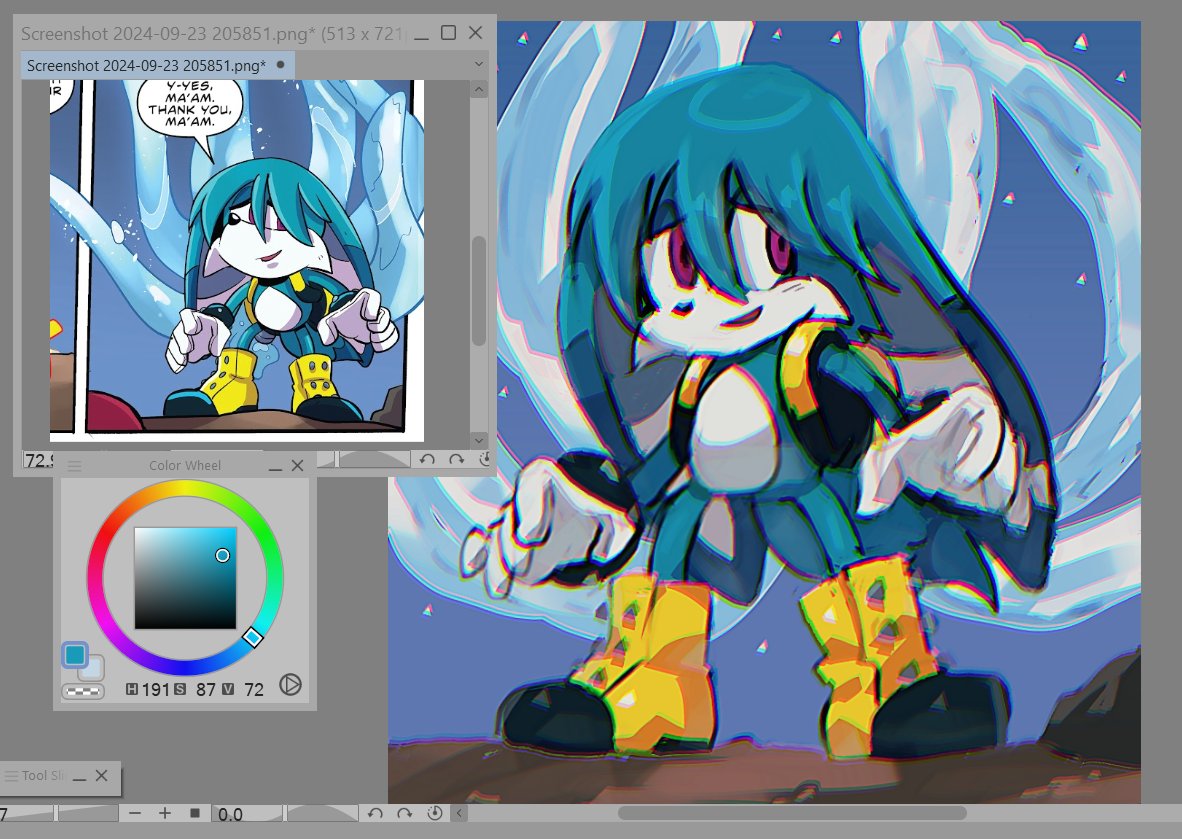Expand the reference window tab list chevron
The width and height of the screenshot is (1182, 839).
click(479, 65)
